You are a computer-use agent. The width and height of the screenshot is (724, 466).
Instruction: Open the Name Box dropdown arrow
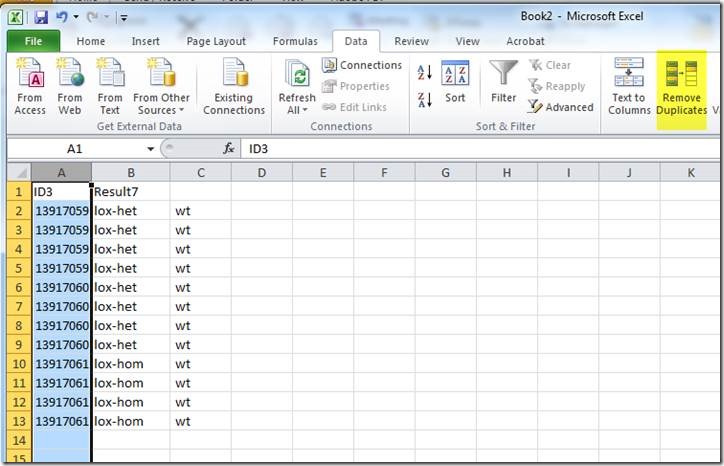point(151,148)
